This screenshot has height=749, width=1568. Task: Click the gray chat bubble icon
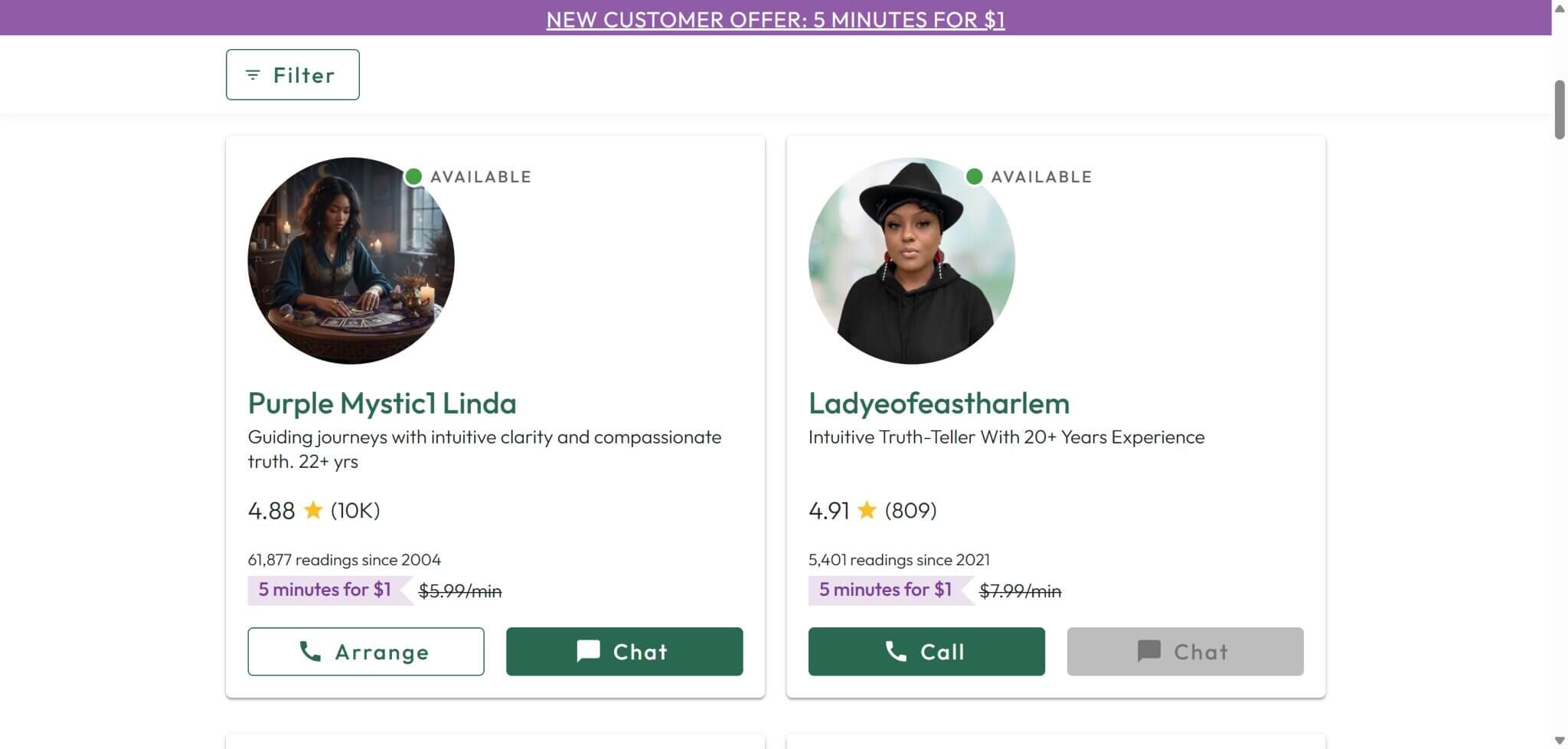(1148, 651)
